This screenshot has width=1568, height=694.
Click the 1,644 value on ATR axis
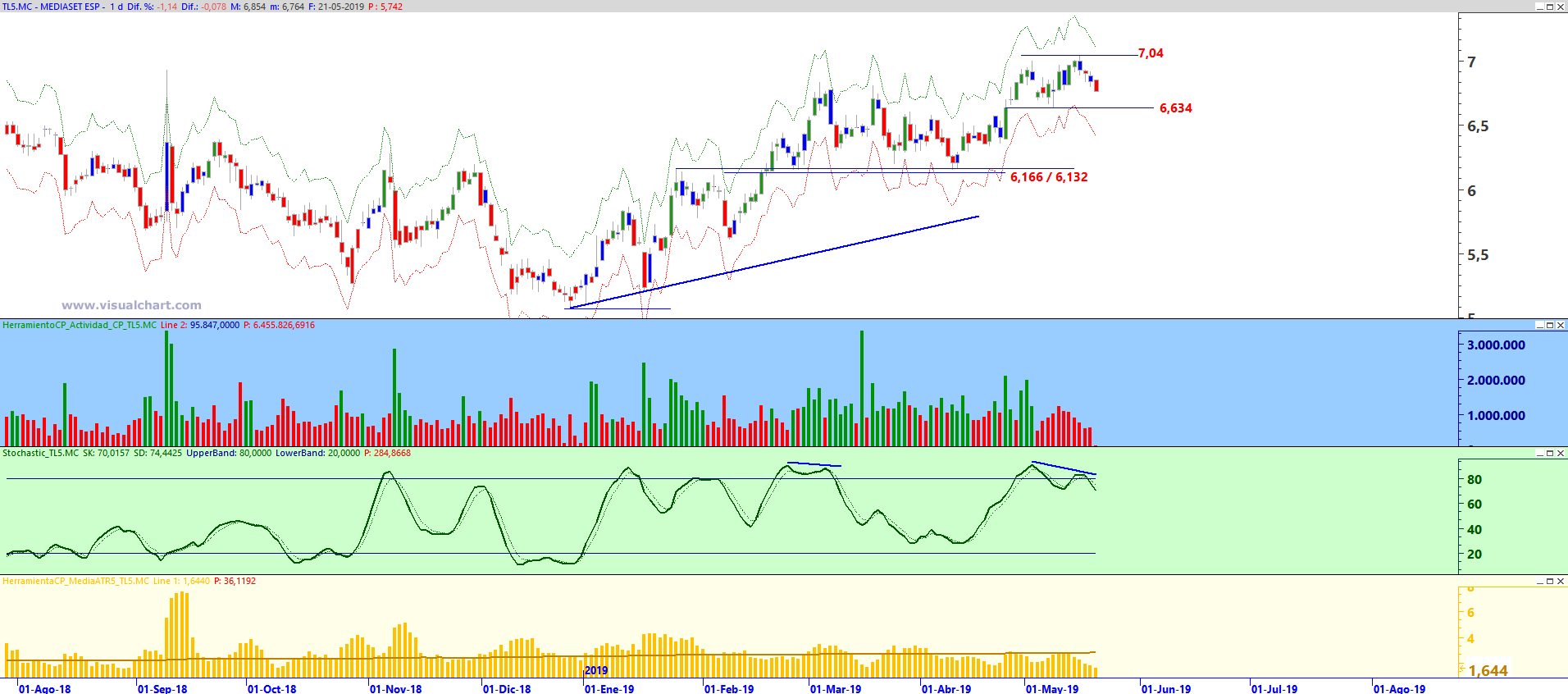click(1488, 671)
